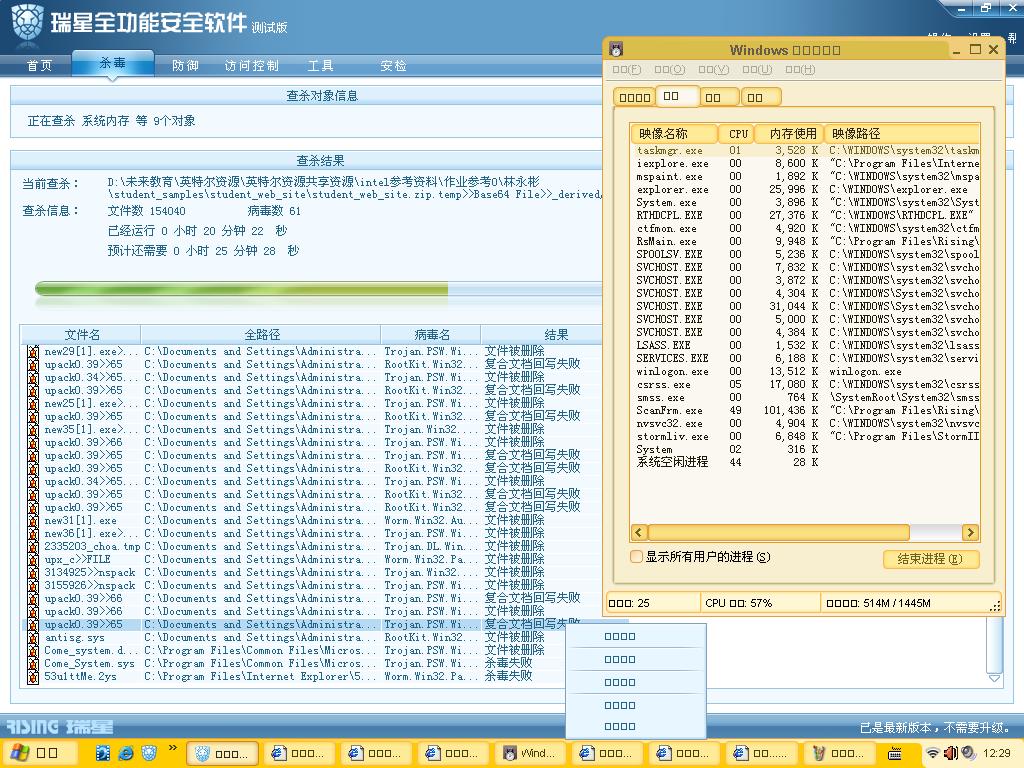1024x768 pixels.
Task: Click the 结束进程 button
Action: point(931,559)
